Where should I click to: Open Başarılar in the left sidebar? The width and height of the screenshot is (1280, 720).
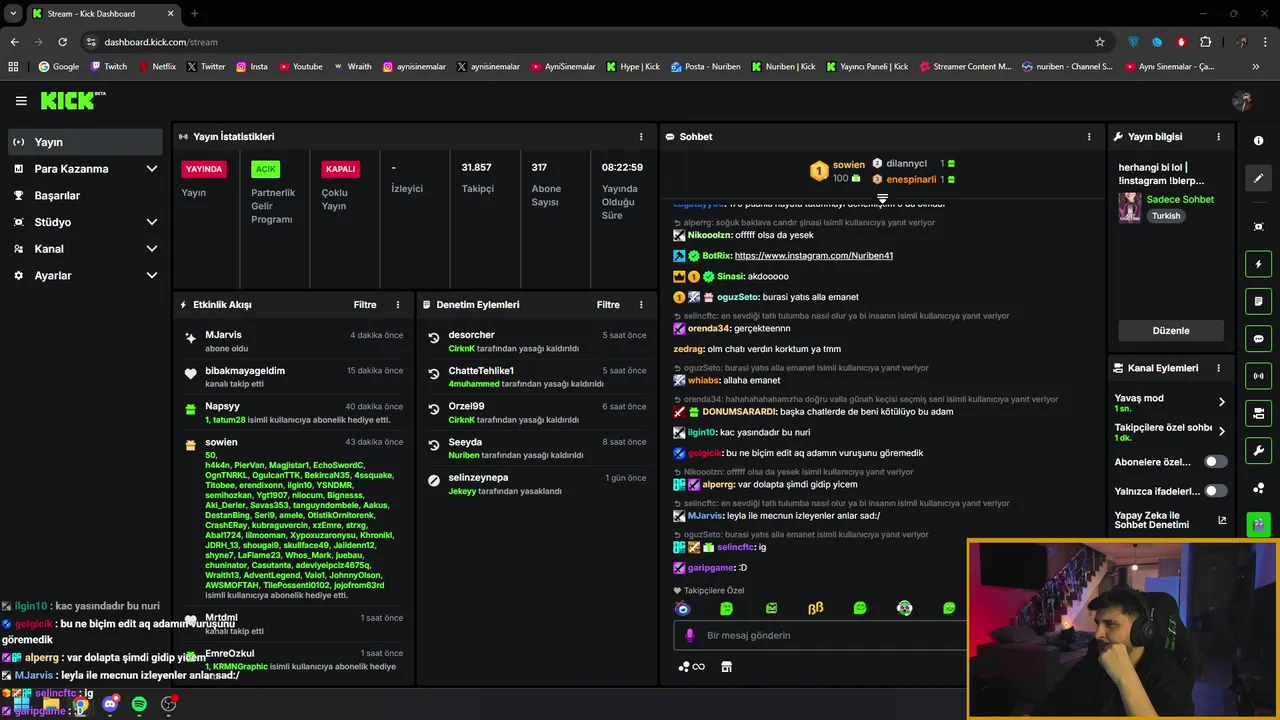[85, 196]
